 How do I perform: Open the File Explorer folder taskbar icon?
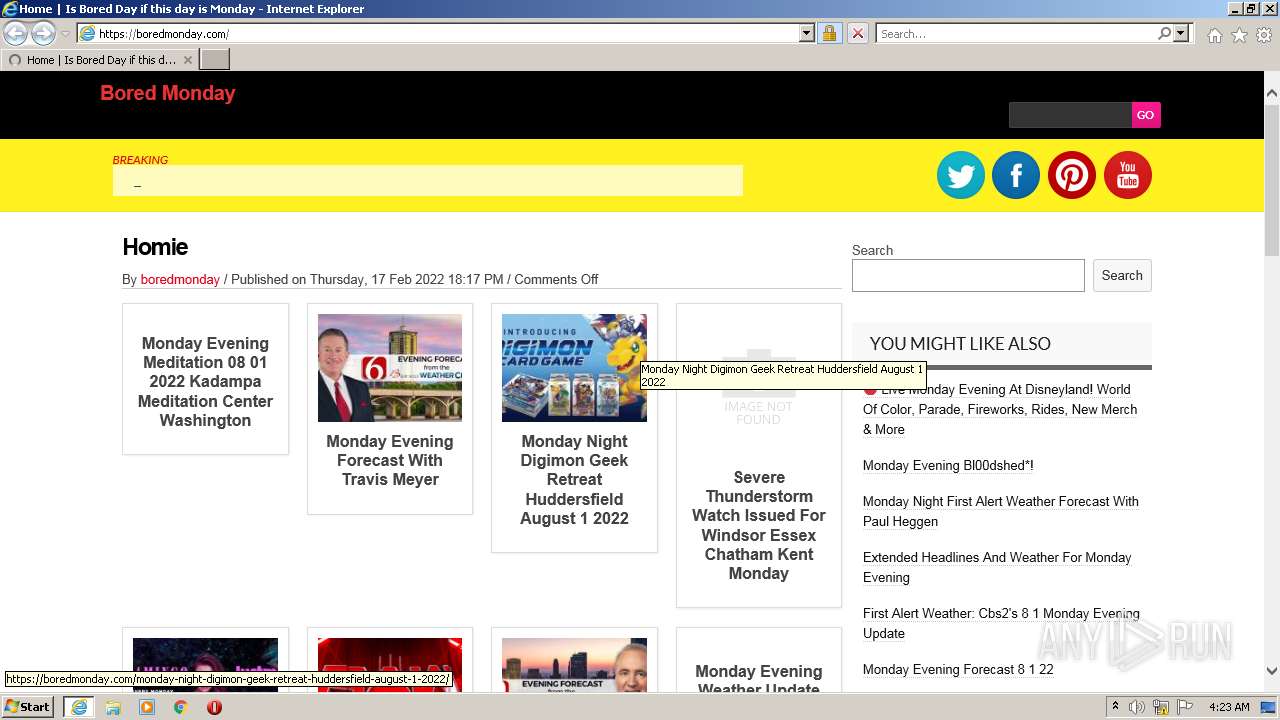tap(113, 707)
